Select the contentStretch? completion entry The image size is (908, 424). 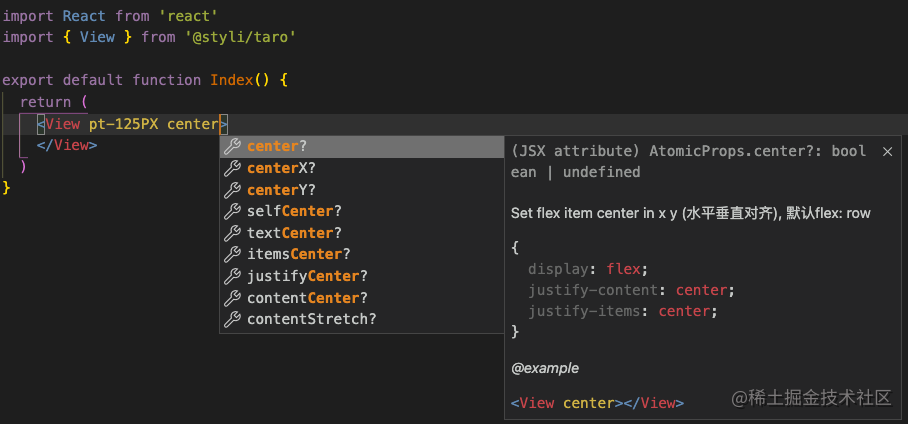(x=311, y=319)
